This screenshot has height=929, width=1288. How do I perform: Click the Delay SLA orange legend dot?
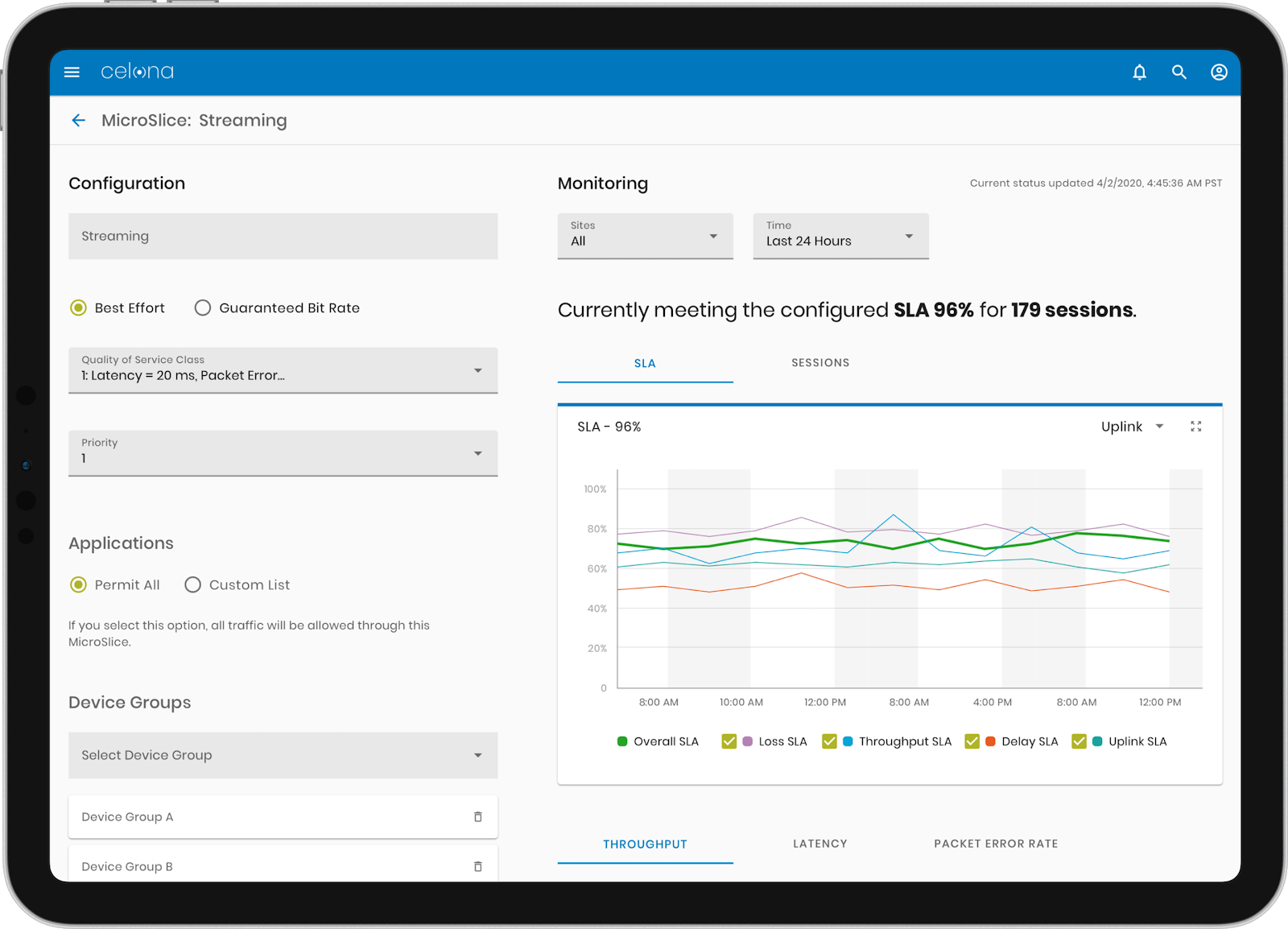990,741
